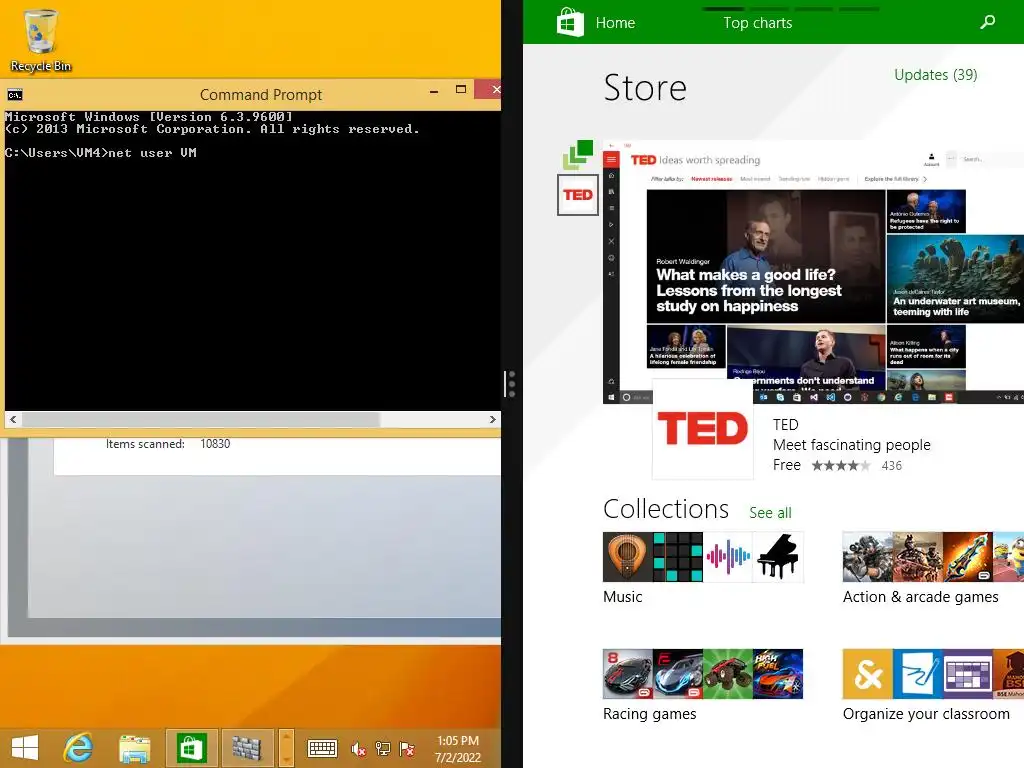Click the muted volume tray icon
This screenshot has width=1024, height=768.
click(x=358, y=749)
